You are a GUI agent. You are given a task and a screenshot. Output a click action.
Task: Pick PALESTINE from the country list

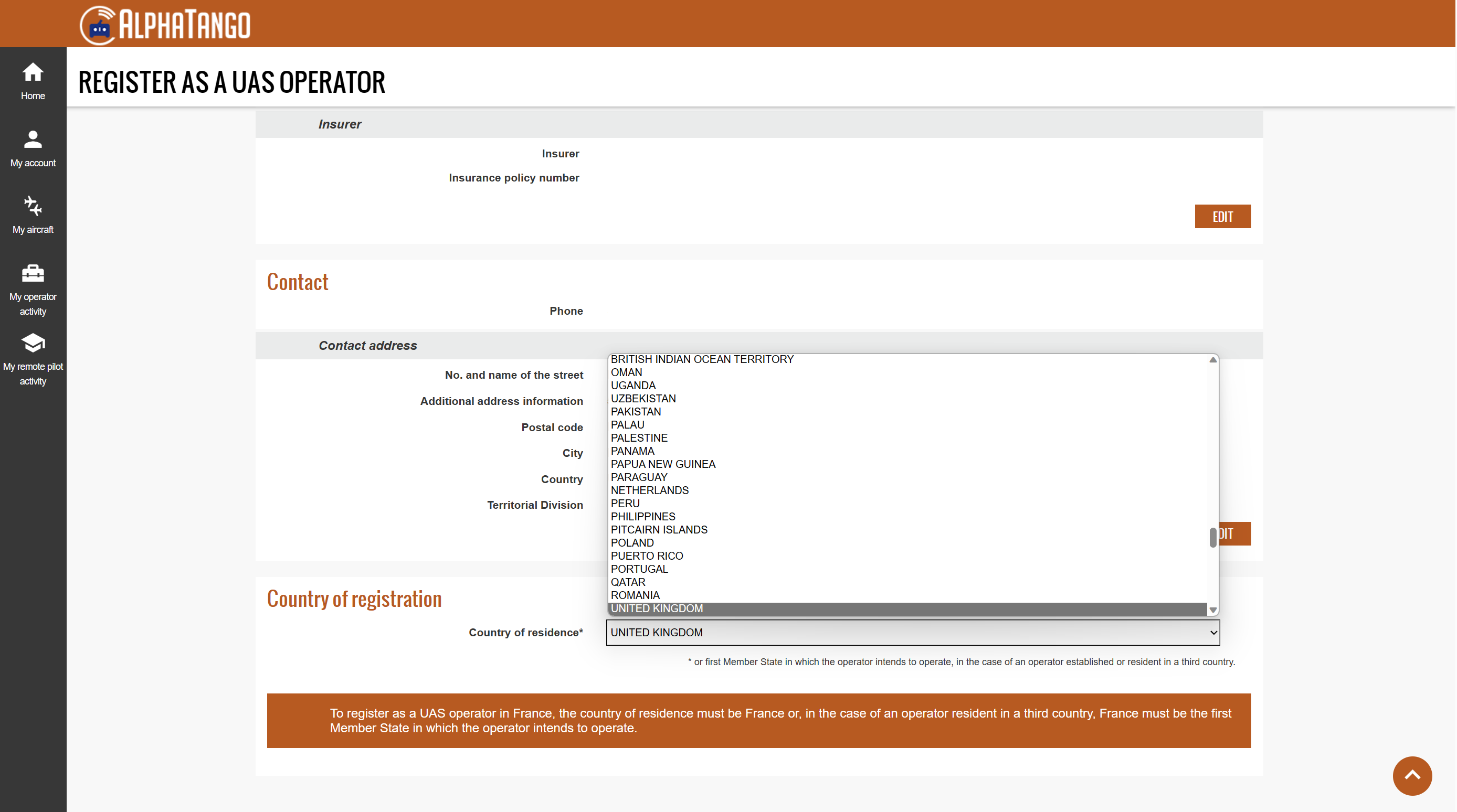coord(908,437)
